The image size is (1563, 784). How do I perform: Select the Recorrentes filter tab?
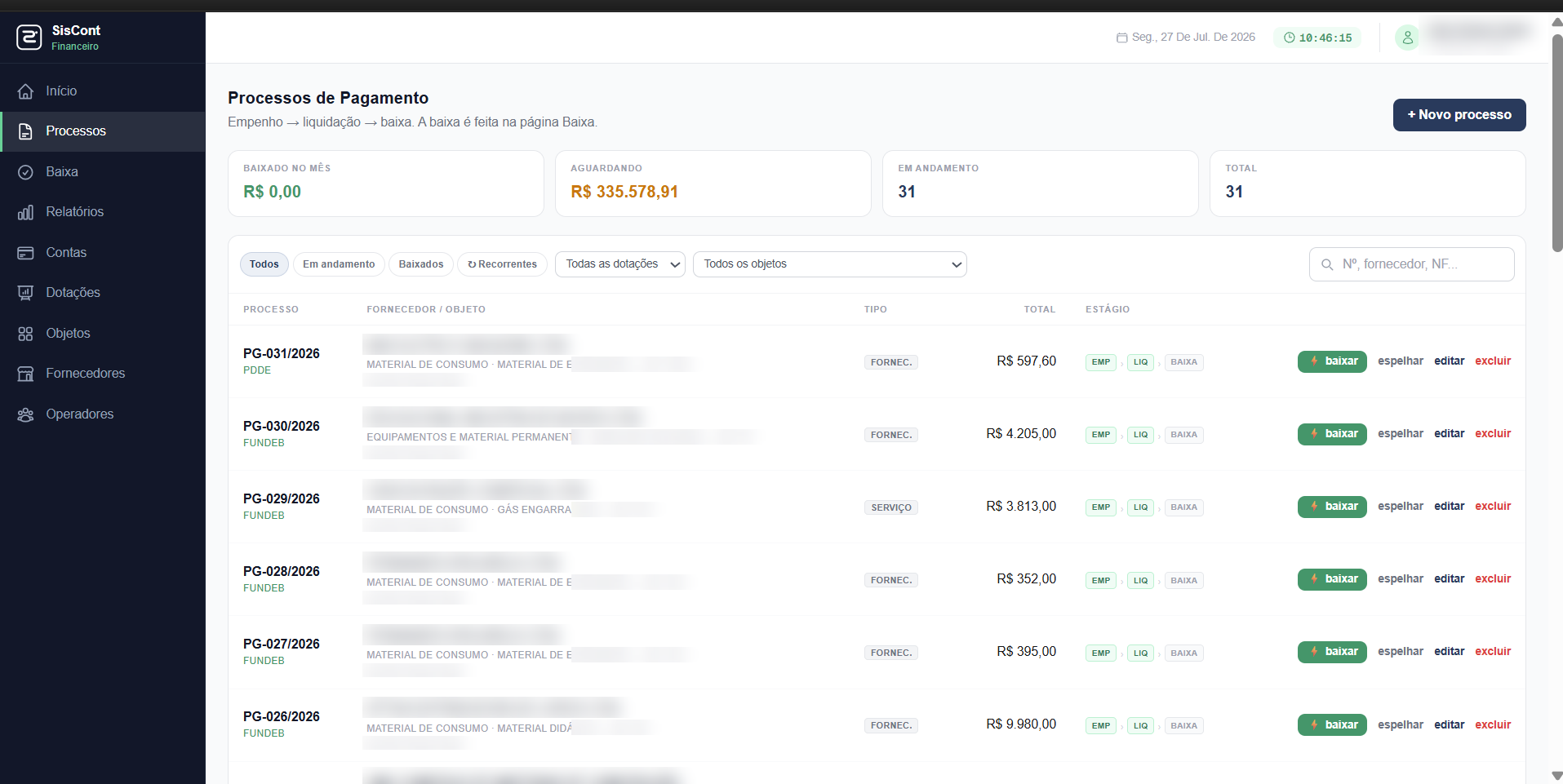coord(502,264)
